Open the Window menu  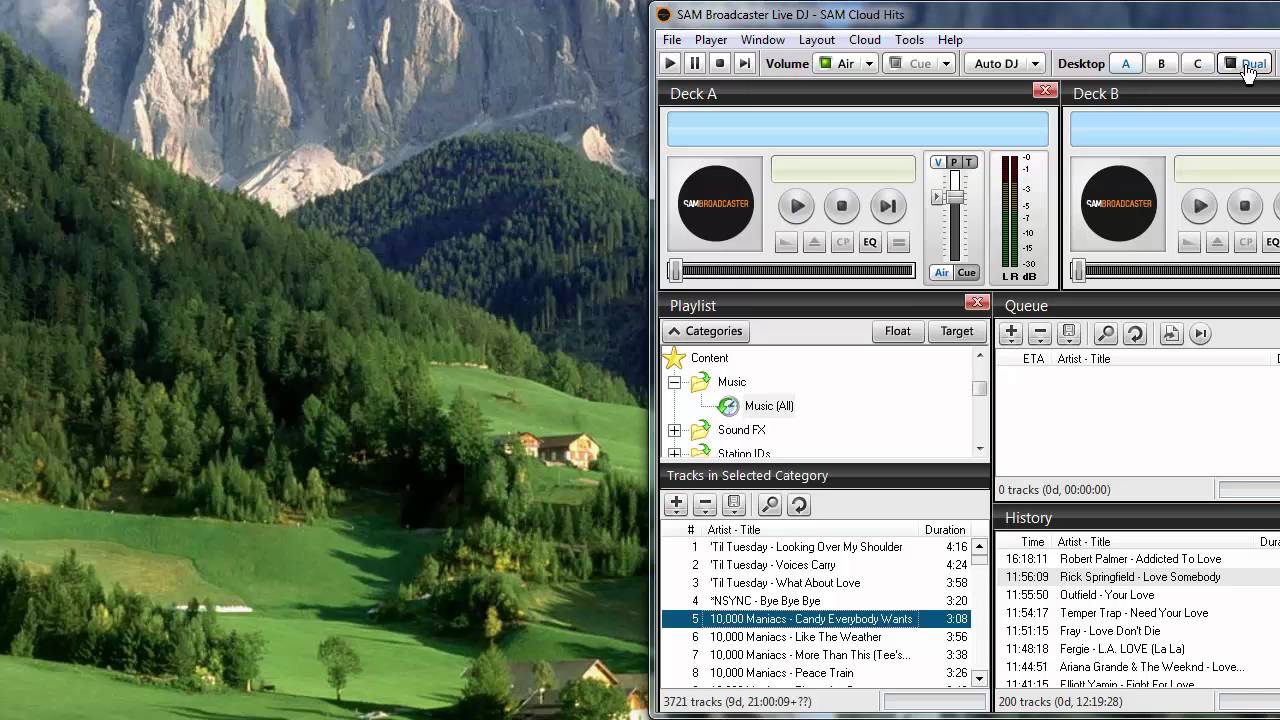763,40
